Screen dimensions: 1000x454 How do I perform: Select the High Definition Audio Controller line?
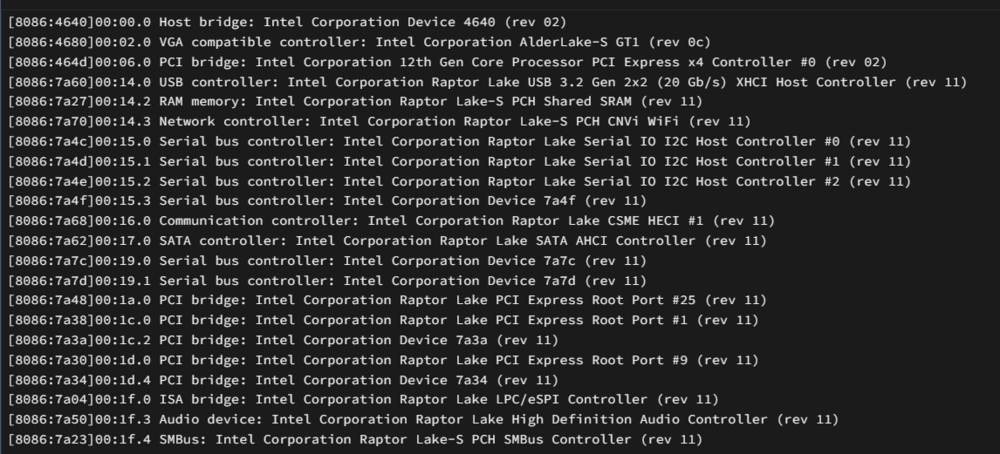click(423, 419)
